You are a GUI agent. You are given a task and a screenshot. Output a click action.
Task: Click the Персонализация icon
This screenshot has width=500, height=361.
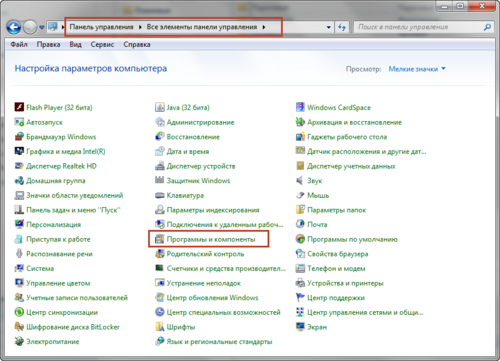click(19, 224)
